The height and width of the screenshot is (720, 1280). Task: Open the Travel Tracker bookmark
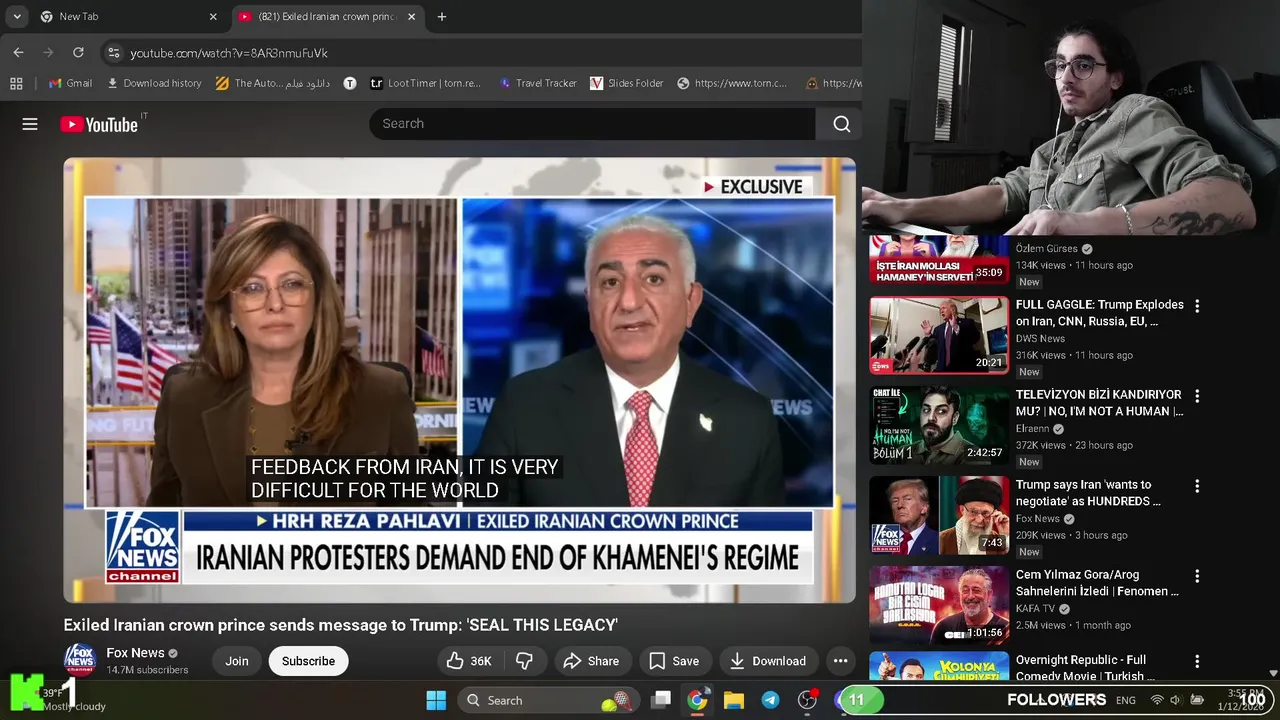coord(537,84)
